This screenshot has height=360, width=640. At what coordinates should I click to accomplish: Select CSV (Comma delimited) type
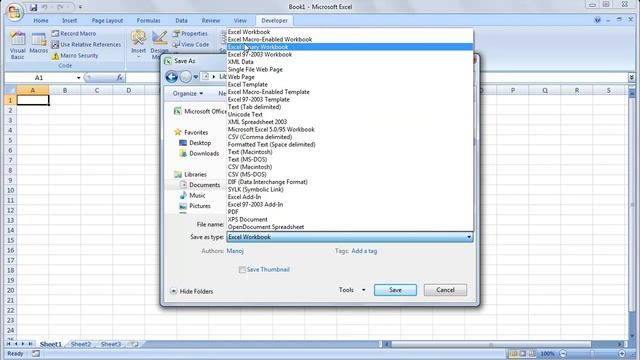pyautogui.click(x=350, y=137)
